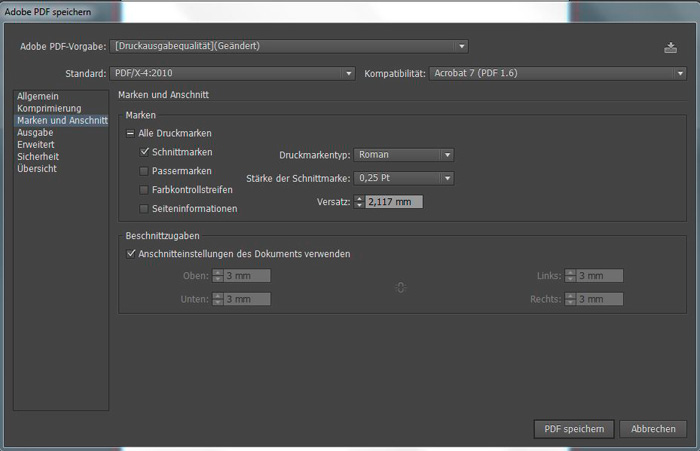
Task: Click the Oben bleed value field
Action: coord(247,276)
